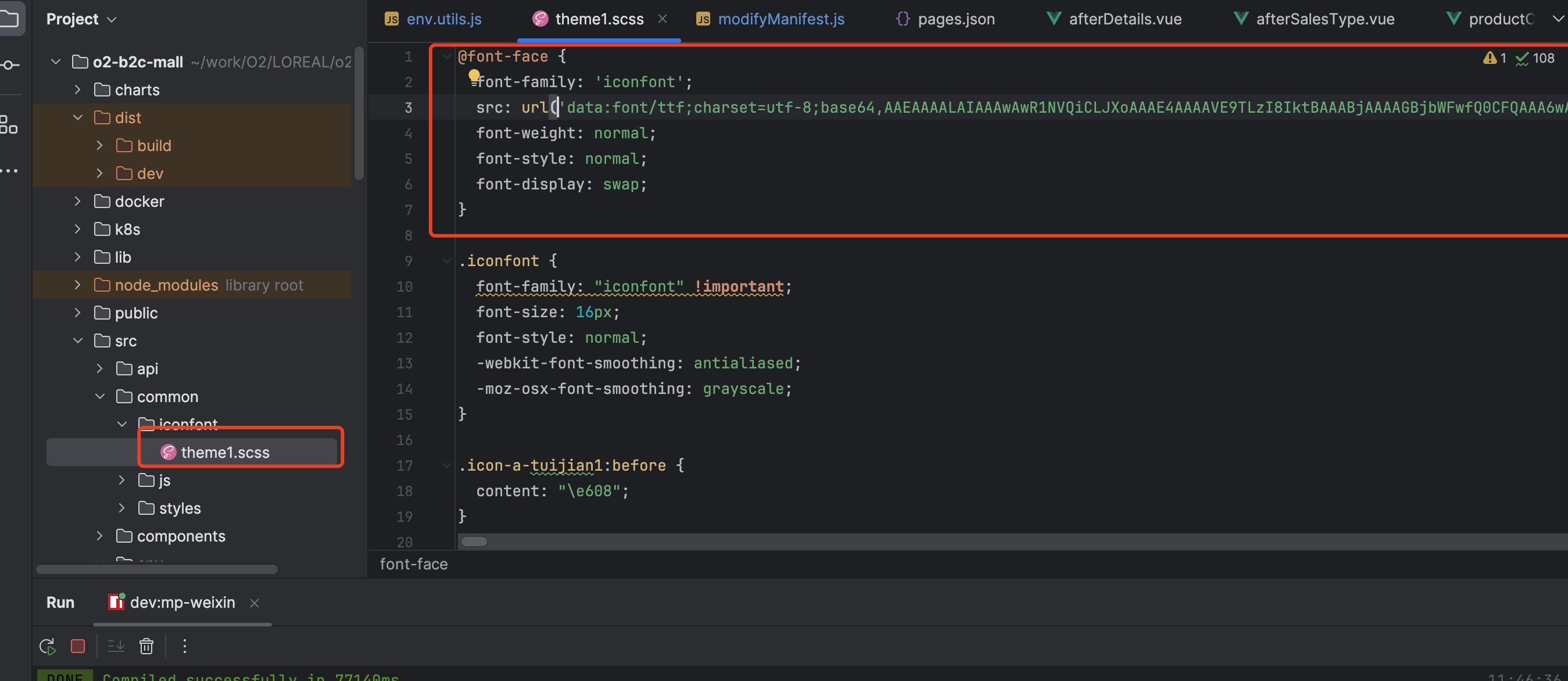The height and width of the screenshot is (681, 1568).
Task: Click the typo checks indicator 108
Action: (x=1534, y=58)
